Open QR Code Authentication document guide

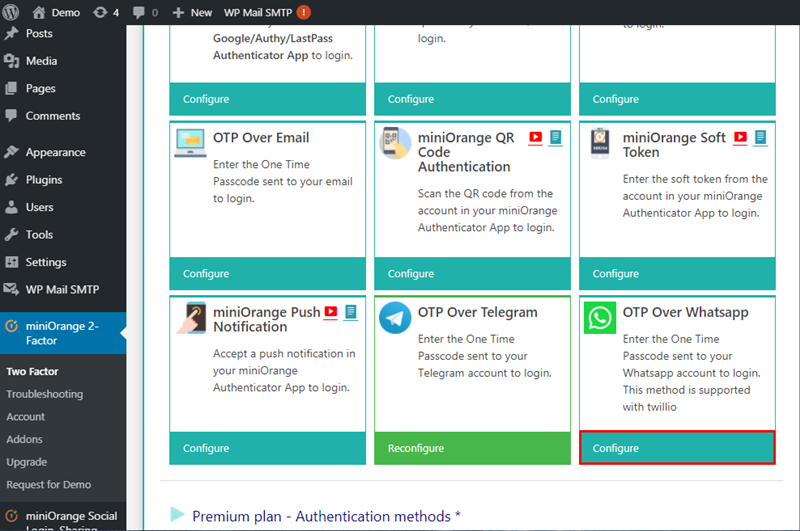[x=556, y=138]
